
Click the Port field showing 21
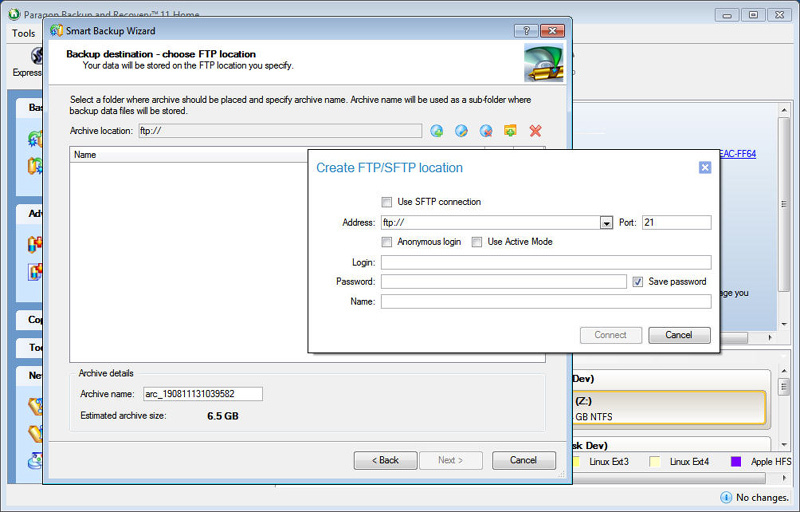pos(677,222)
